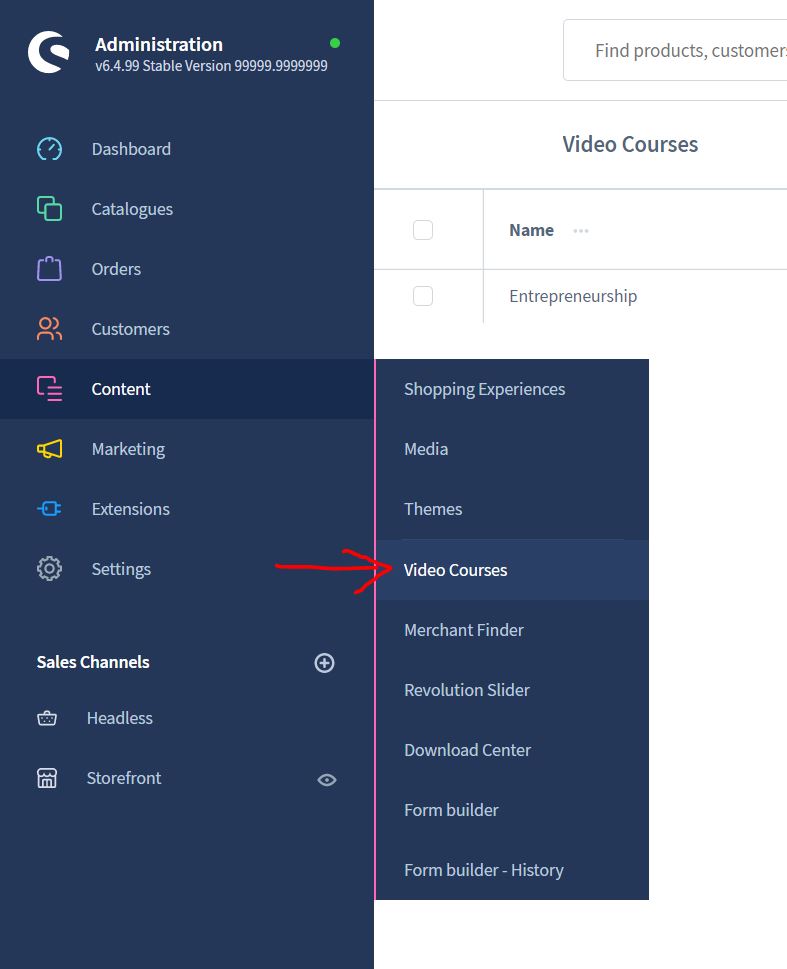
Task: Open the Dashboard speedometer icon
Action: pyautogui.click(x=49, y=149)
